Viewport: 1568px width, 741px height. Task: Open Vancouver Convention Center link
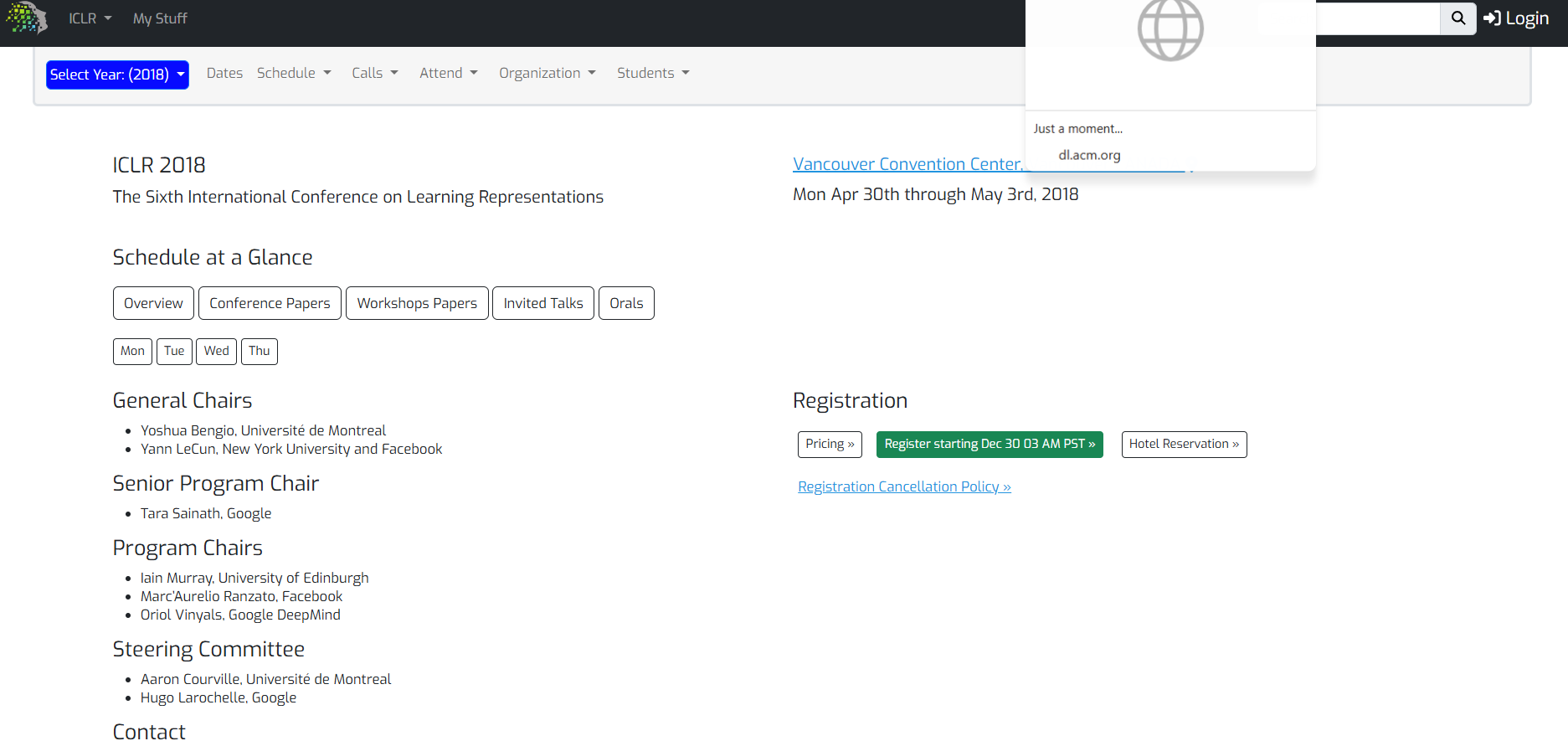[907, 164]
